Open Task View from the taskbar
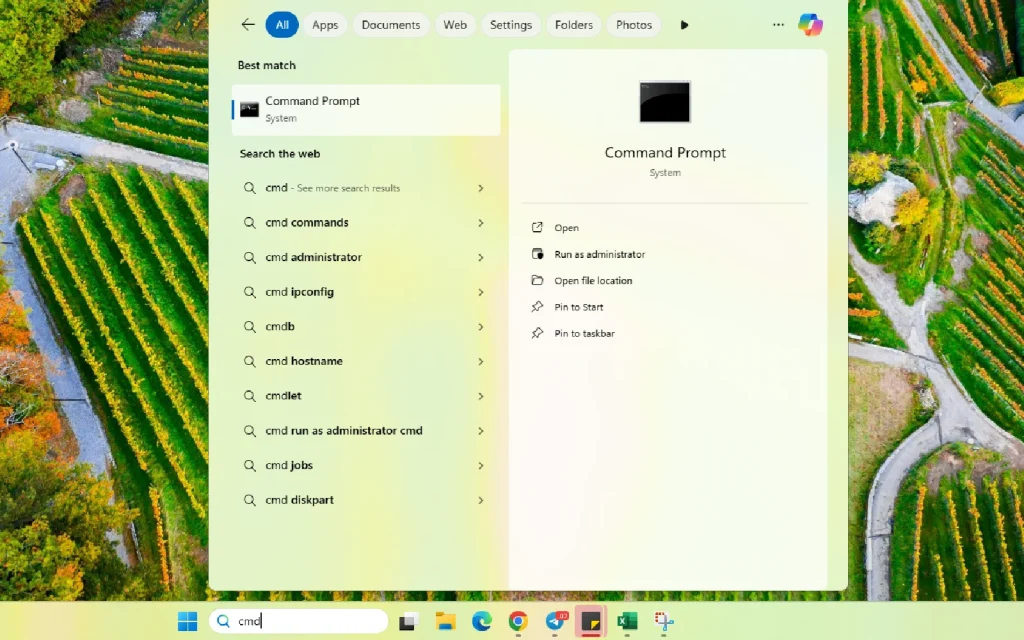Image resolution: width=1024 pixels, height=640 pixels. pos(409,621)
